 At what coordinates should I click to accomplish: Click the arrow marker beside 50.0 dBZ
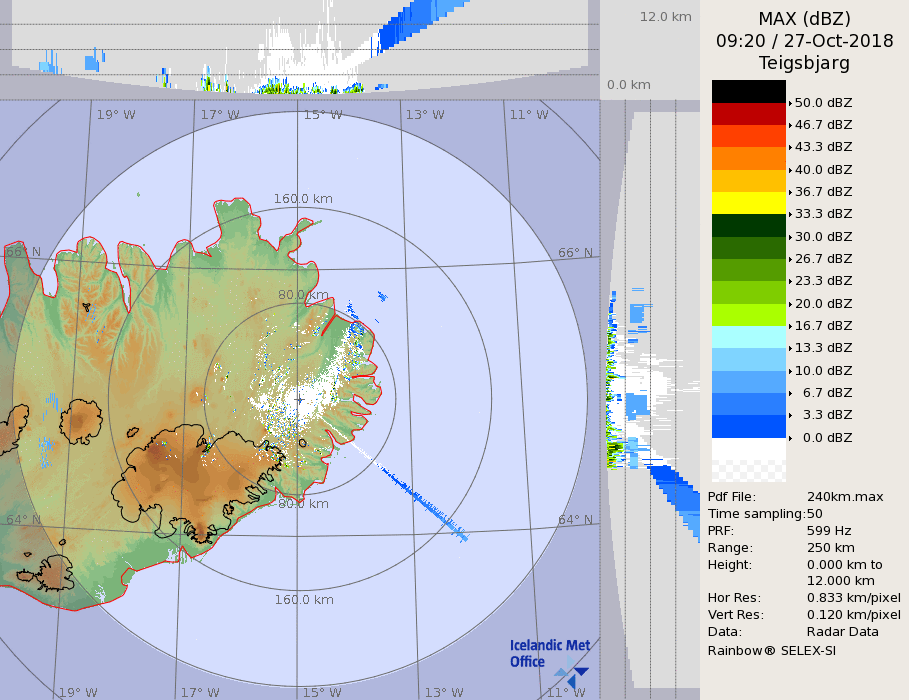(790, 103)
